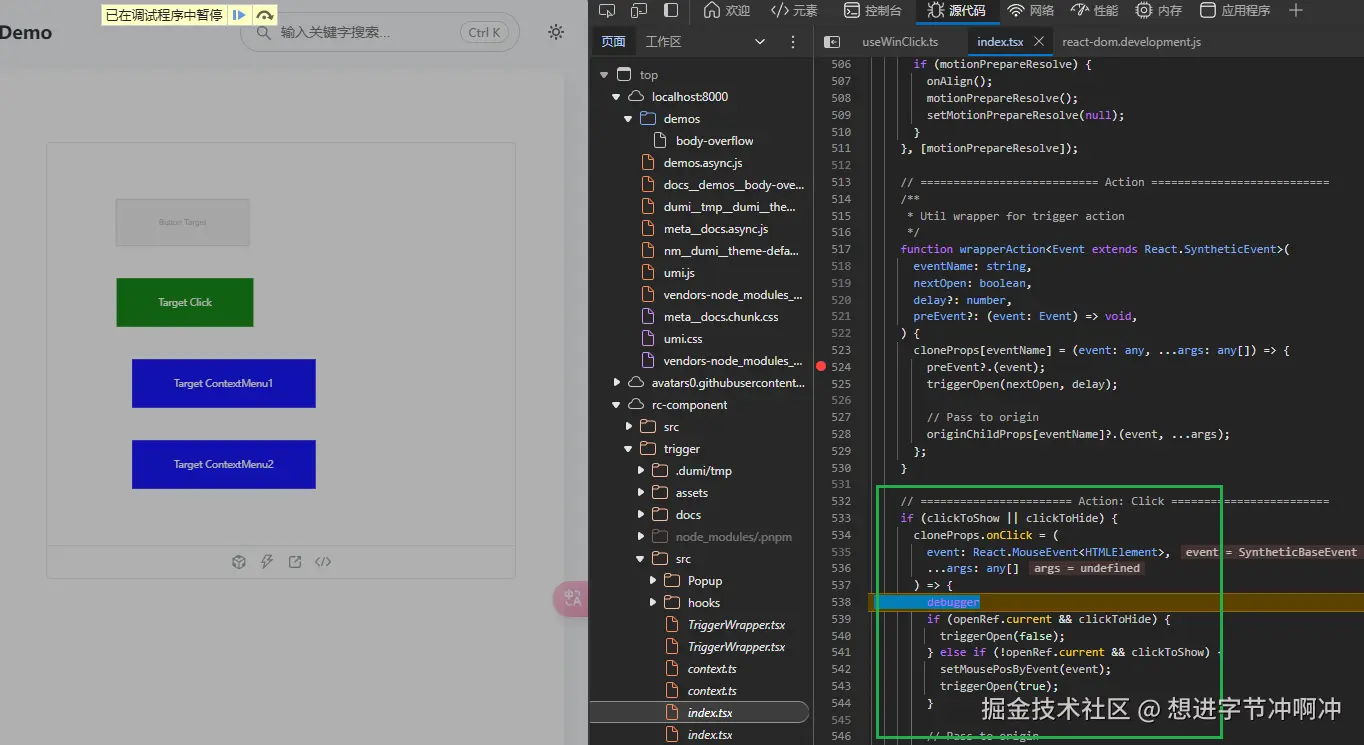Image resolution: width=1364 pixels, height=745 pixels.
Task: Switch to the 控制台 console panel
Action: (x=872, y=11)
